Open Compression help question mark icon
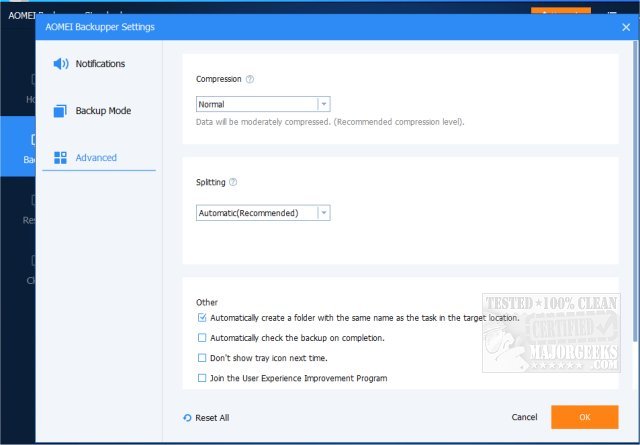Viewport: 640px width, 445px height. pyautogui.click(x=250, y=79)
